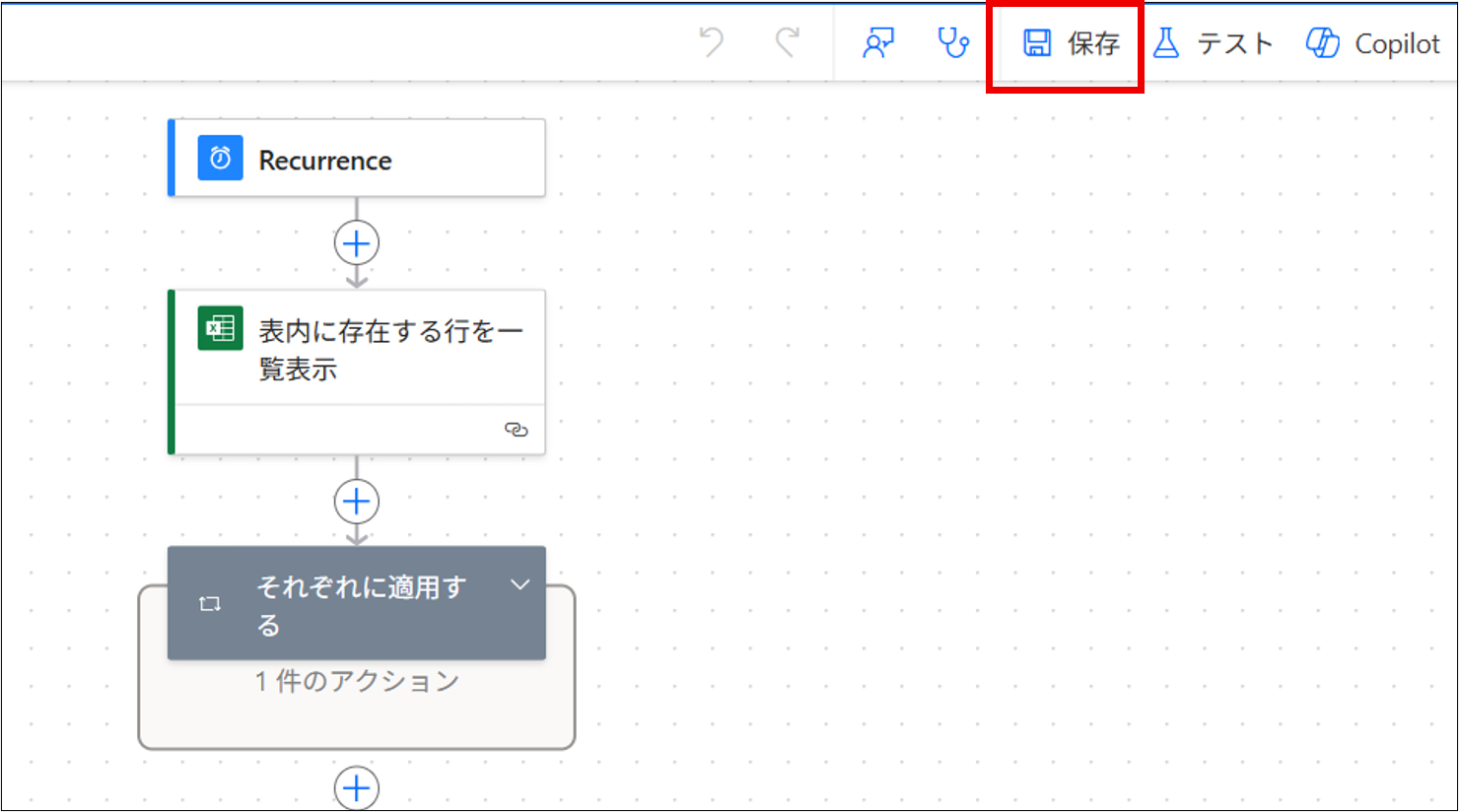
Task: Click the loop icon on それぞれに適用する
Action: 210,604
